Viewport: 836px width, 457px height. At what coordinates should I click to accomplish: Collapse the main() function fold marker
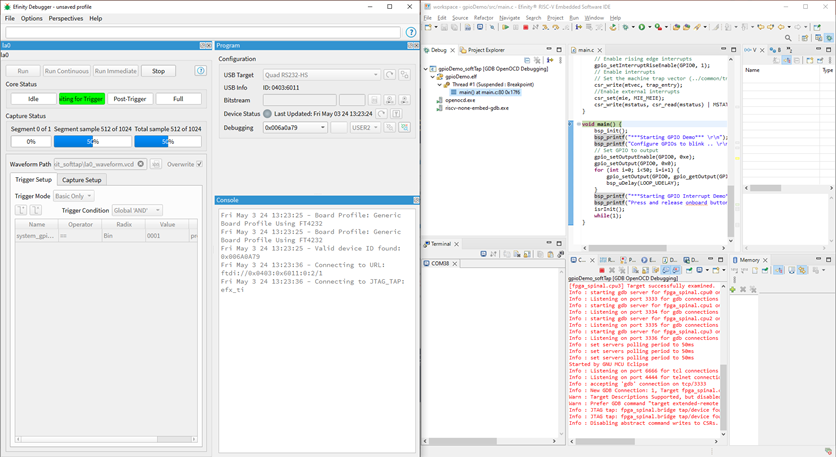[578, 124]
